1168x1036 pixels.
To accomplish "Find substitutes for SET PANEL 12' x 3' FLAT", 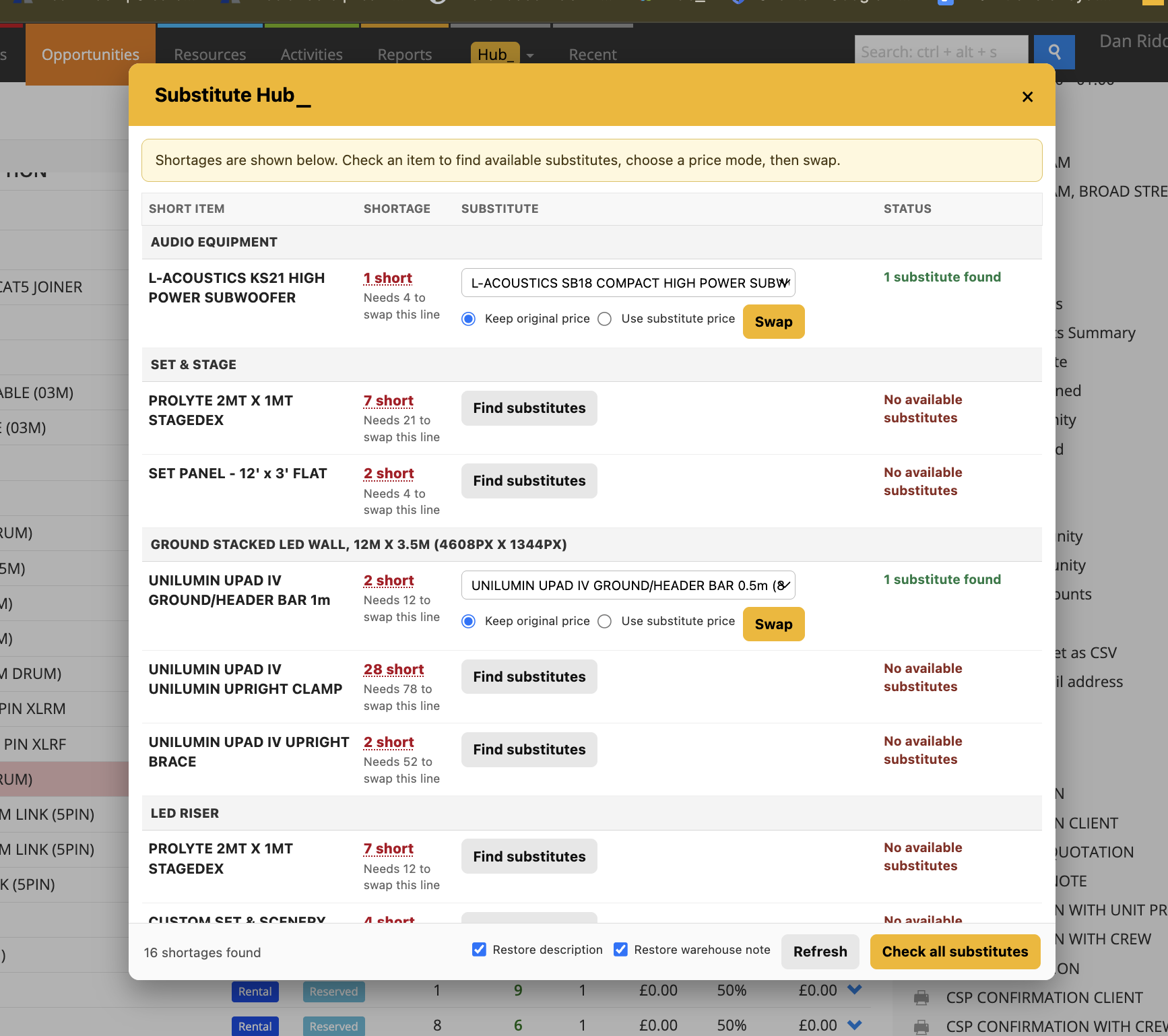I will [529, 481].
